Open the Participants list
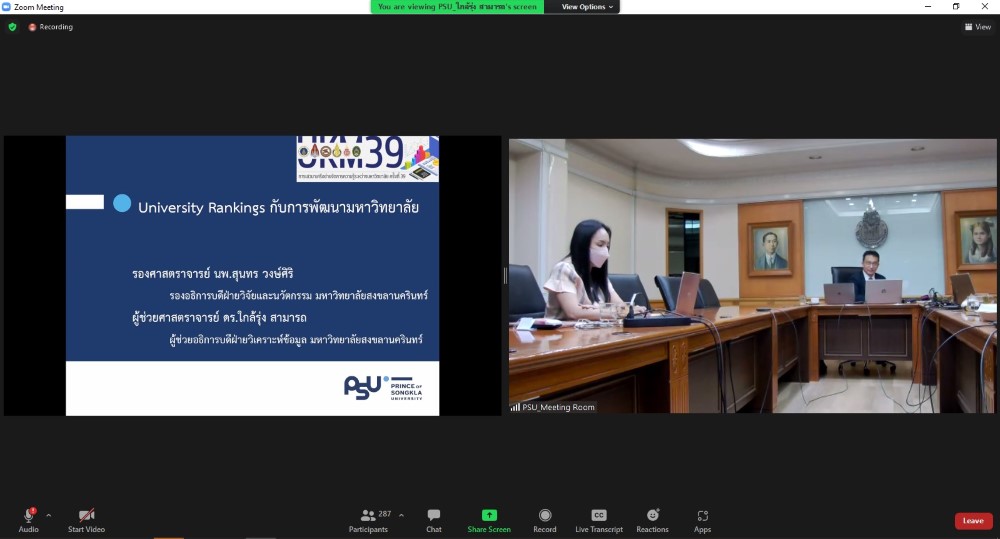1000x539 pixels. coord(369,520)
